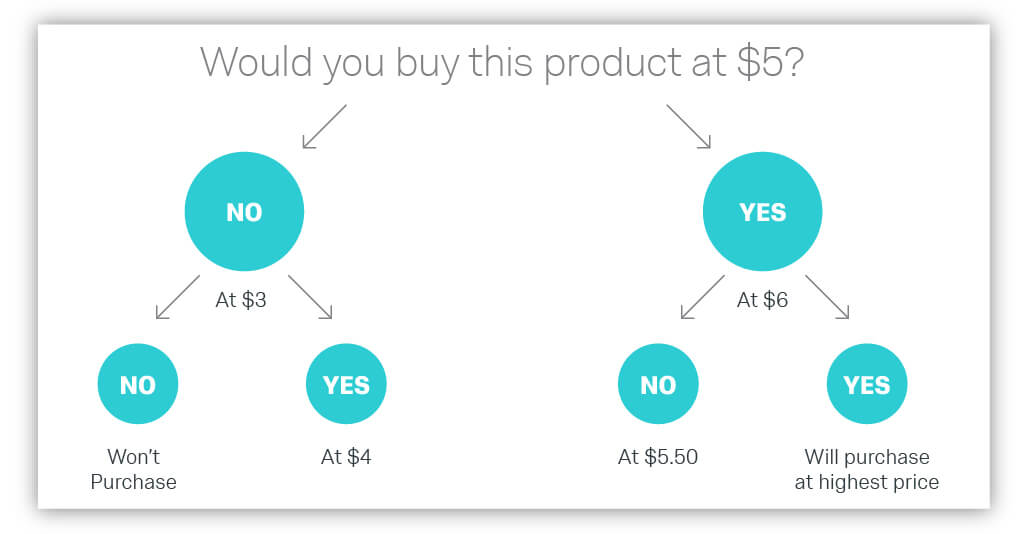Click the arrow from large NO to small YES
Viewport: 1035px width, 534px height.
coord(310,297)
